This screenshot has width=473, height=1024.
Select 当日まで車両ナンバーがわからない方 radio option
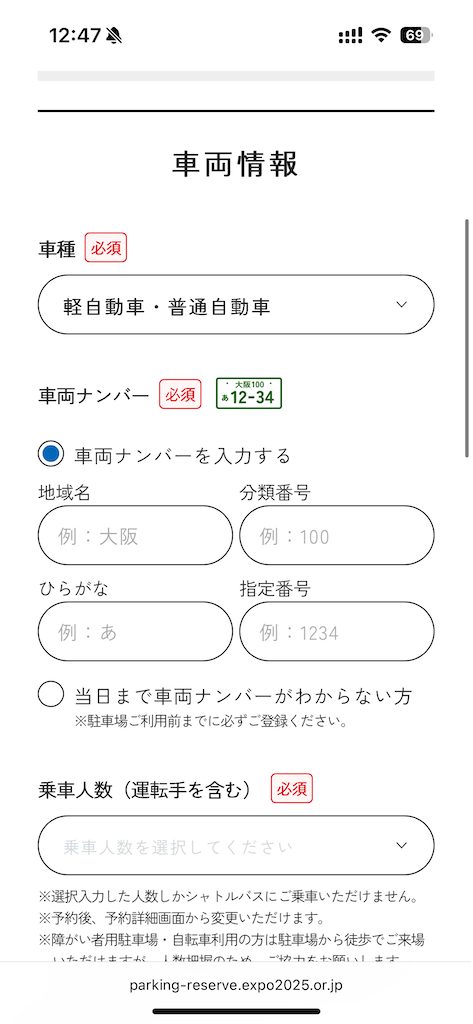click(x=51, y=694)
